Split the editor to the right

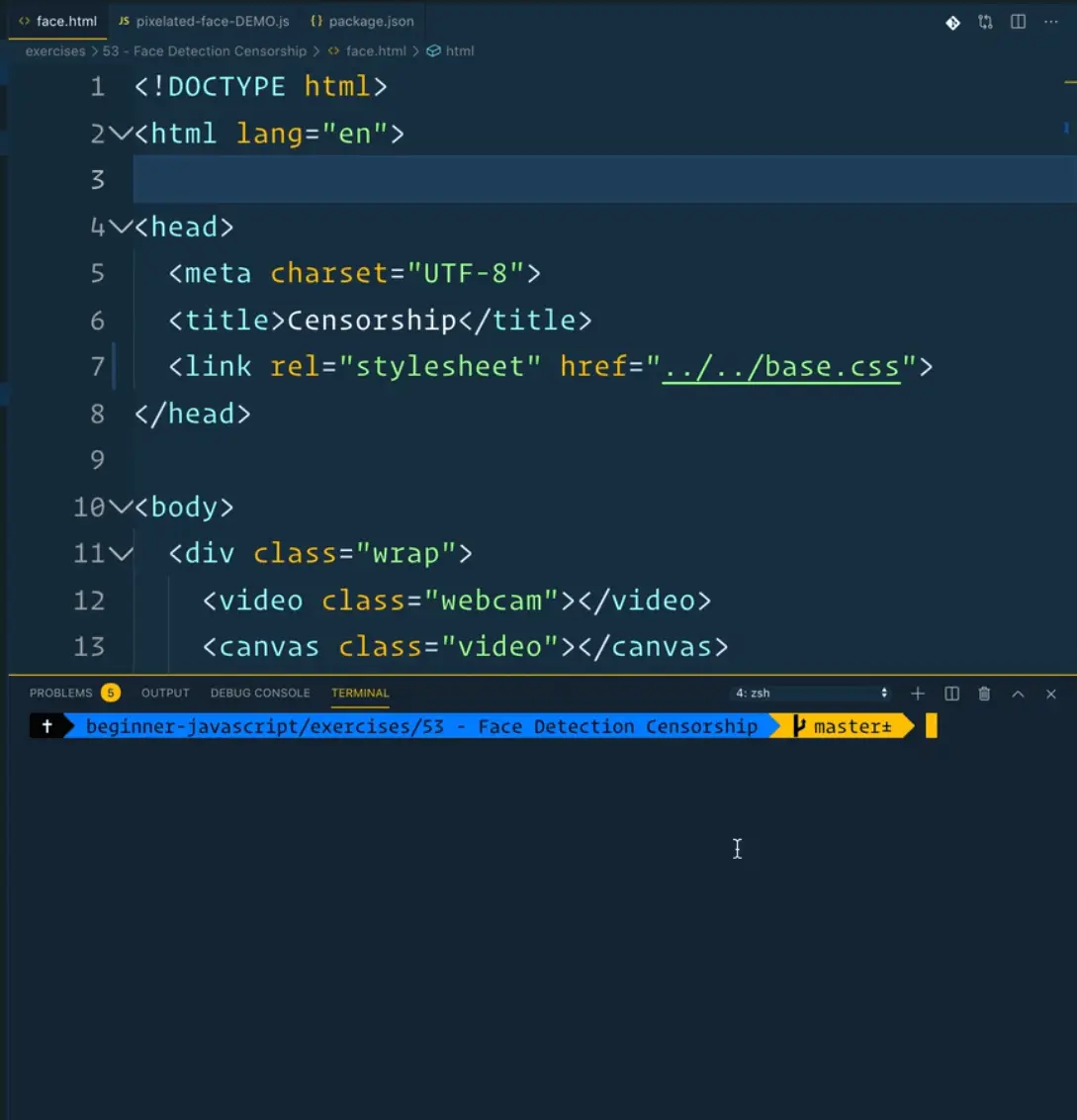pos(1018,22)
